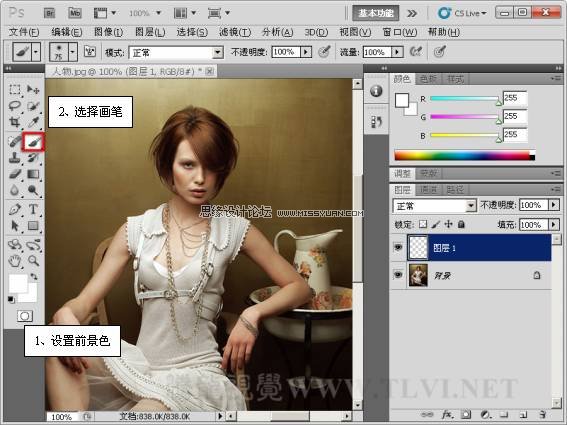The image size is (567, 425).
Task: Open the 窗口(W) menu
Action: pos(400,32)
